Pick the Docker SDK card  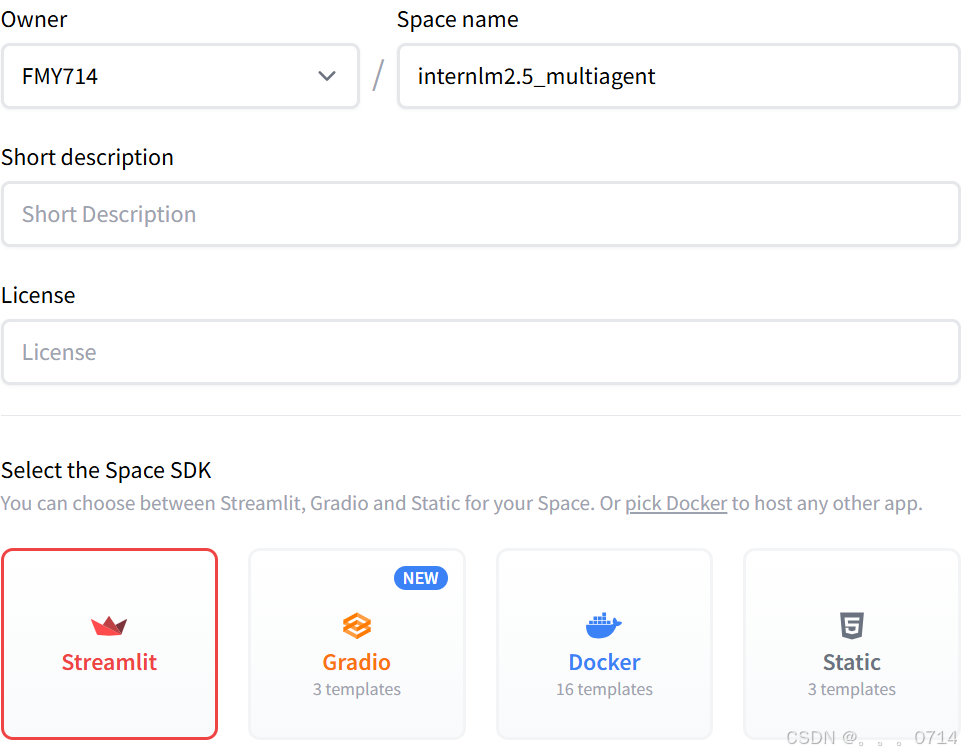[604, 643]
